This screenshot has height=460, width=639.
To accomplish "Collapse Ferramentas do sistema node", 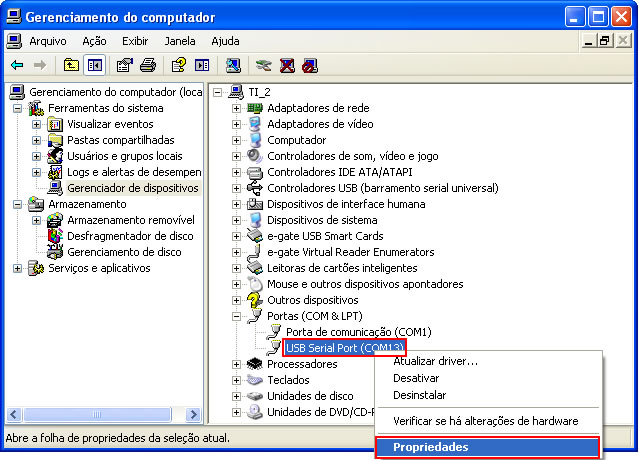I will [17, 108].
